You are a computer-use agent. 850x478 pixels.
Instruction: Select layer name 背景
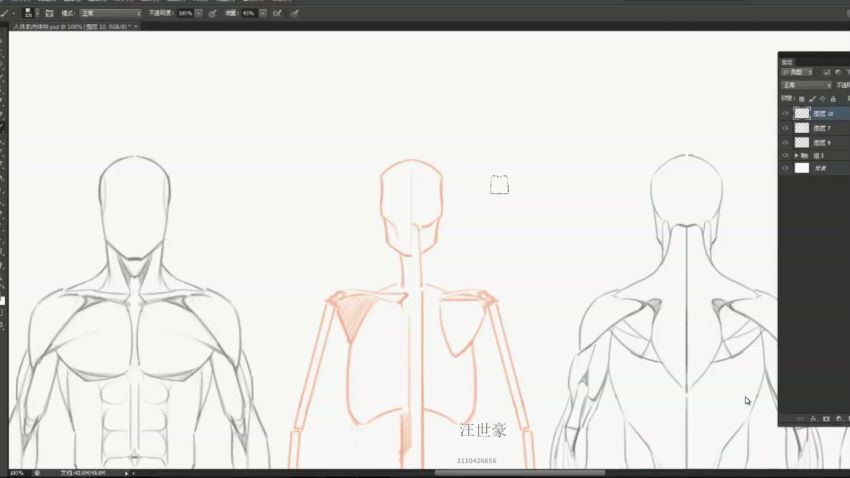tap(821, 168)
